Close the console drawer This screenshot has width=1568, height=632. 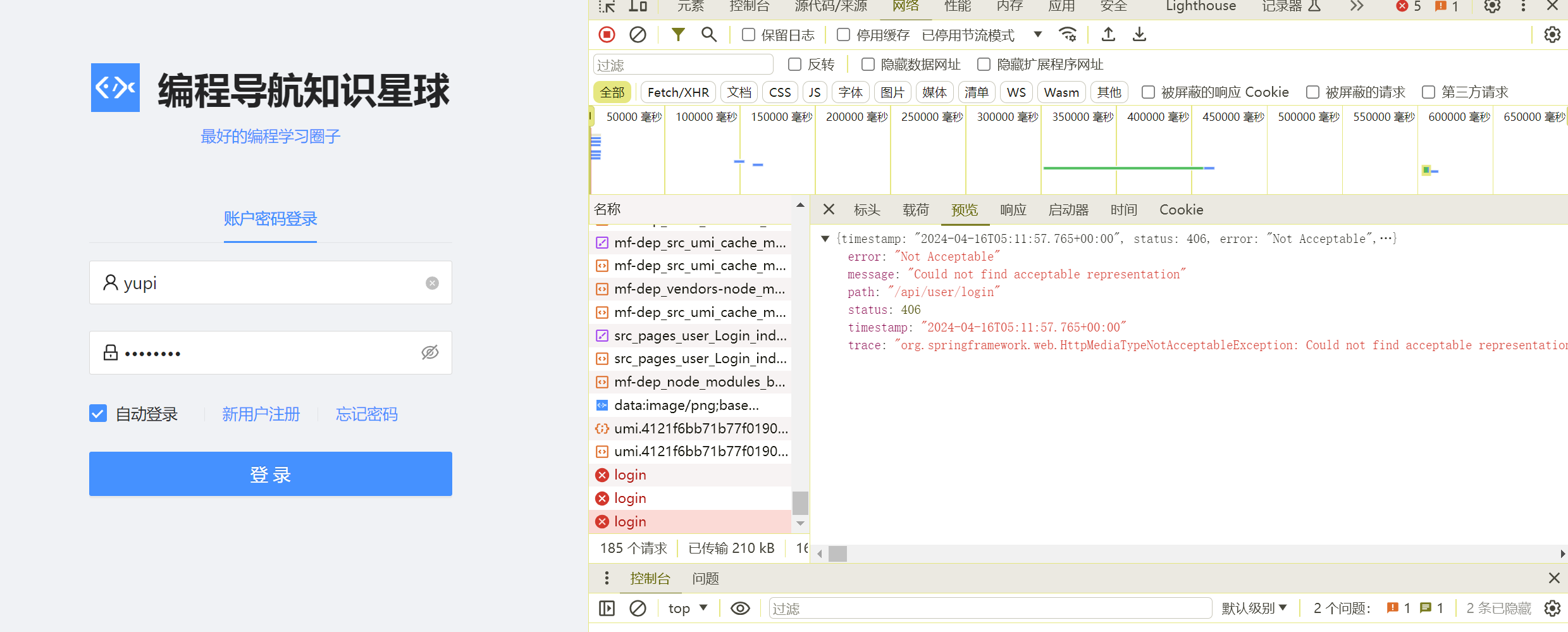tap(1554, 578)
